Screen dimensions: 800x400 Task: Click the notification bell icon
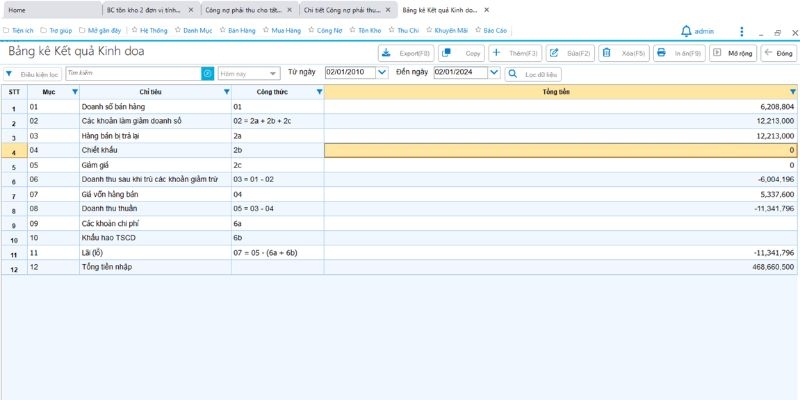(686, 31)
